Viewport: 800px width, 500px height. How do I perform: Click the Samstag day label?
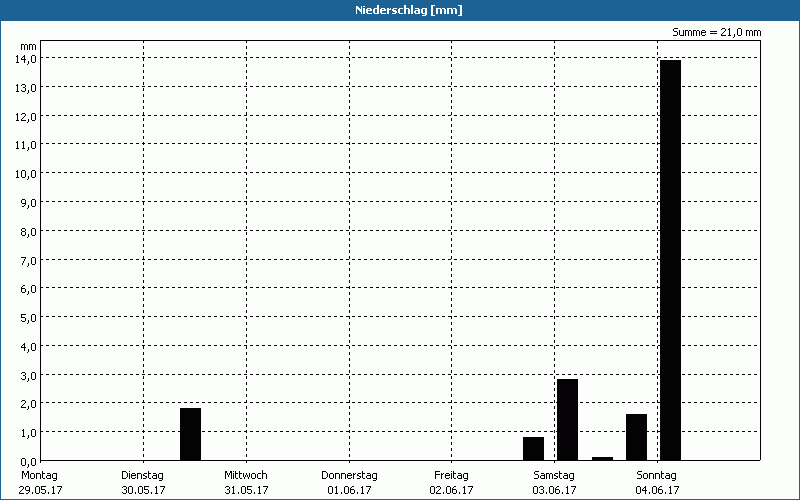pyautogui.click(x=554, y=475)
